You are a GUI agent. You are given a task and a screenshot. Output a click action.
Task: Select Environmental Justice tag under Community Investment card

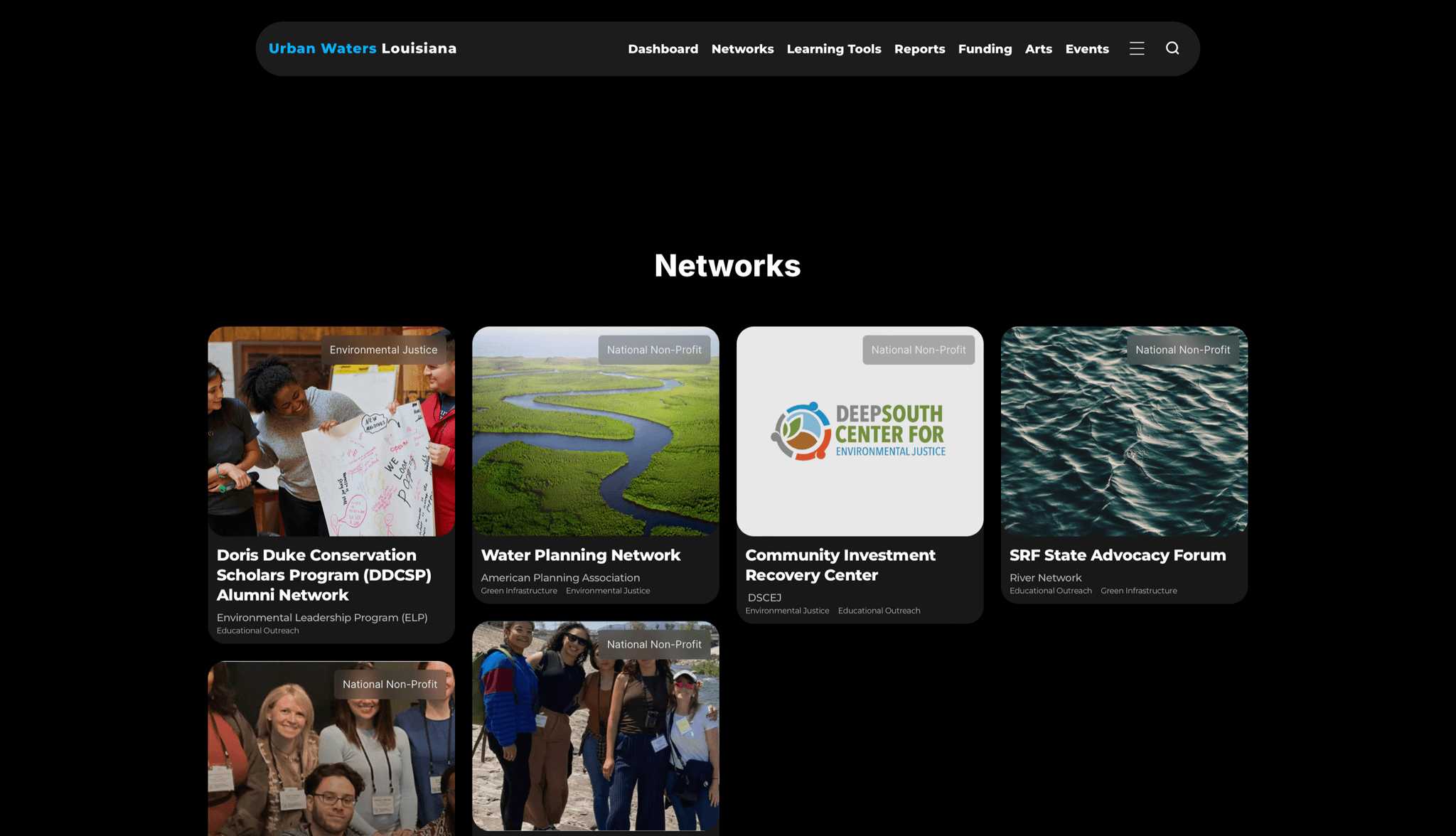click(787, 611)
